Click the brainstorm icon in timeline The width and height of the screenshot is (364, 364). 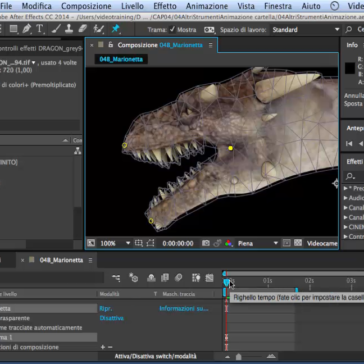(196, 278)
